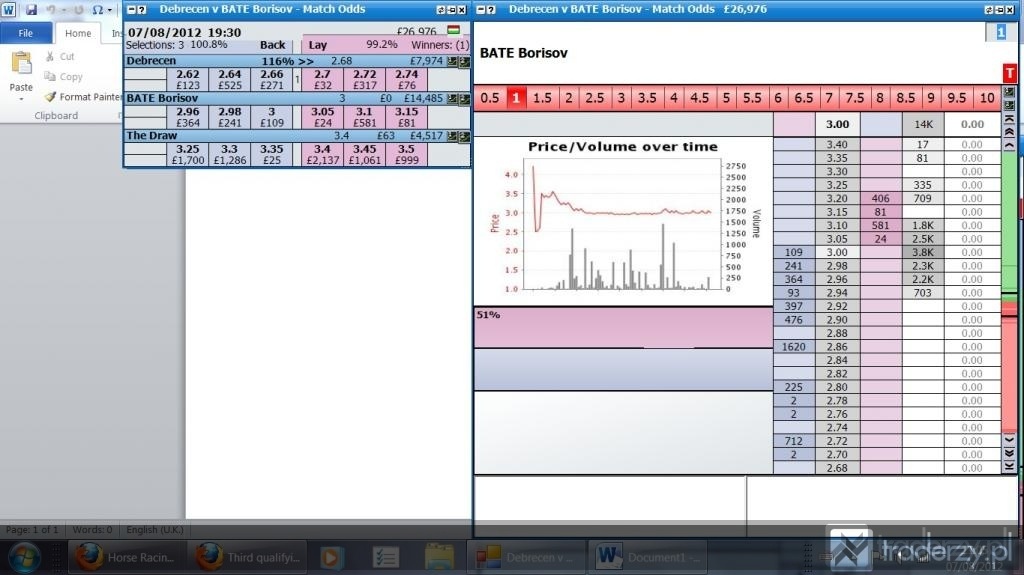Click The Draw selection name

152,136
